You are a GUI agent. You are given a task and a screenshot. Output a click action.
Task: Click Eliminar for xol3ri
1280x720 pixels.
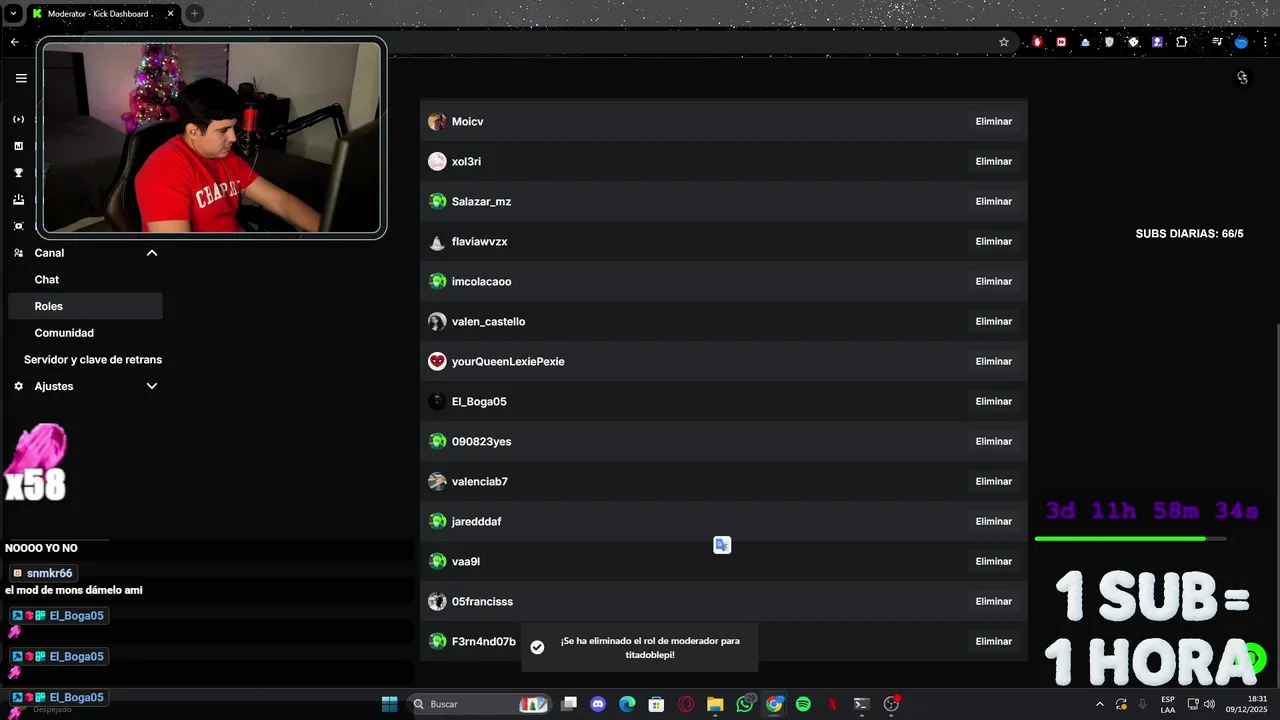coord(994,161)
